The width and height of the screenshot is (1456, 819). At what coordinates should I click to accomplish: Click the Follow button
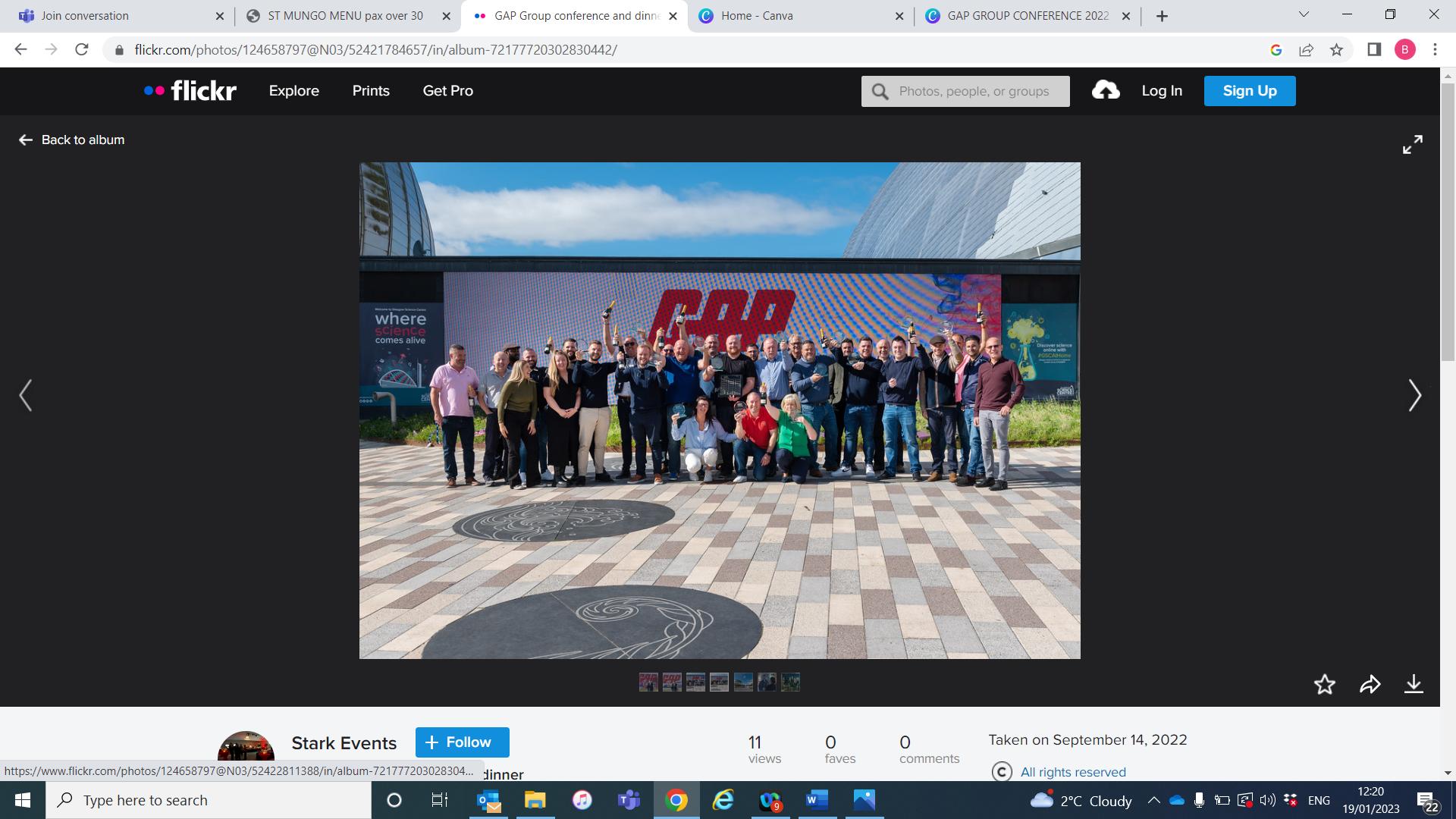point(462,742)
